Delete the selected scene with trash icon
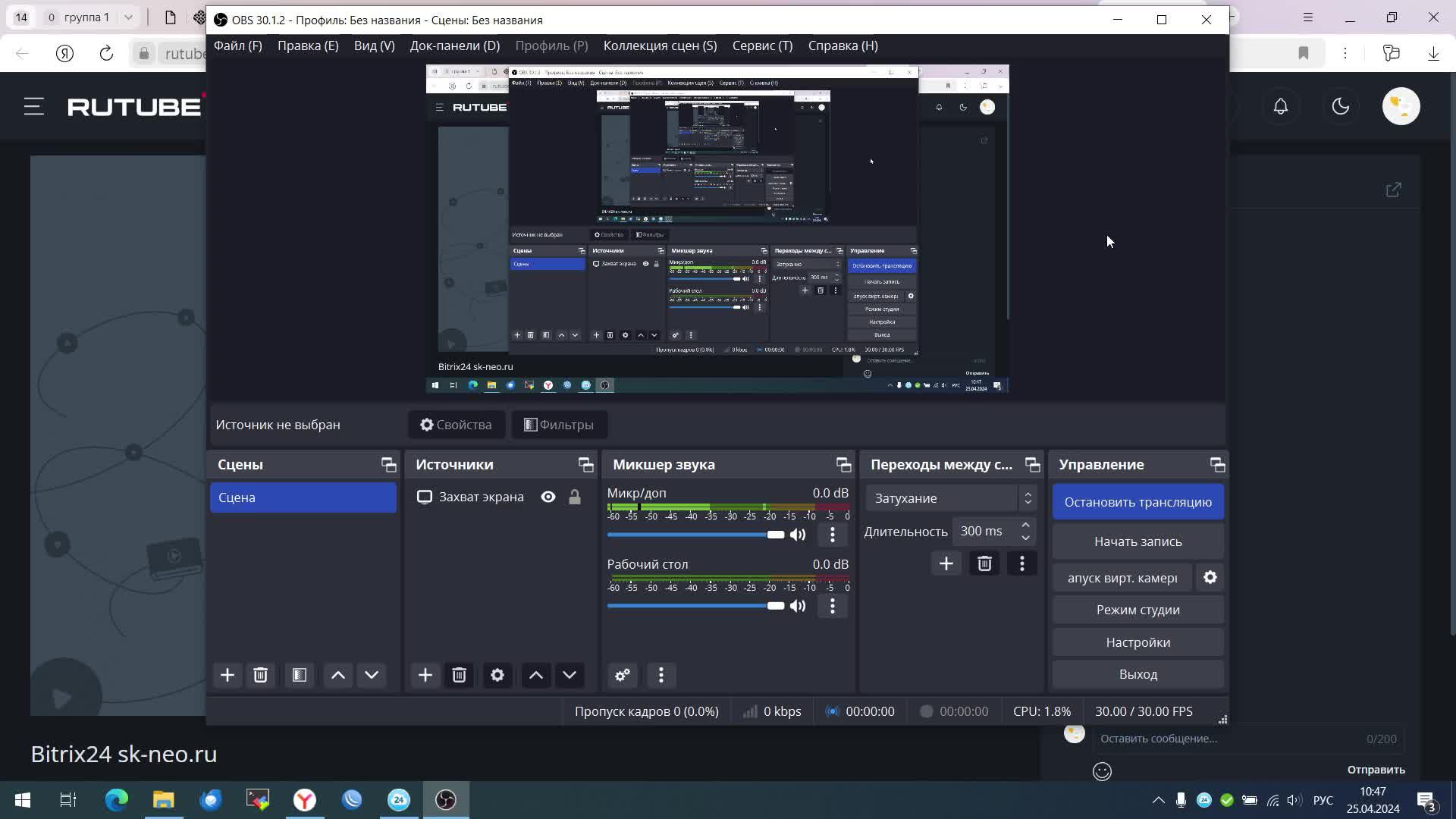The width and height of the screenshot is (1456, 819). click(260, 675)
